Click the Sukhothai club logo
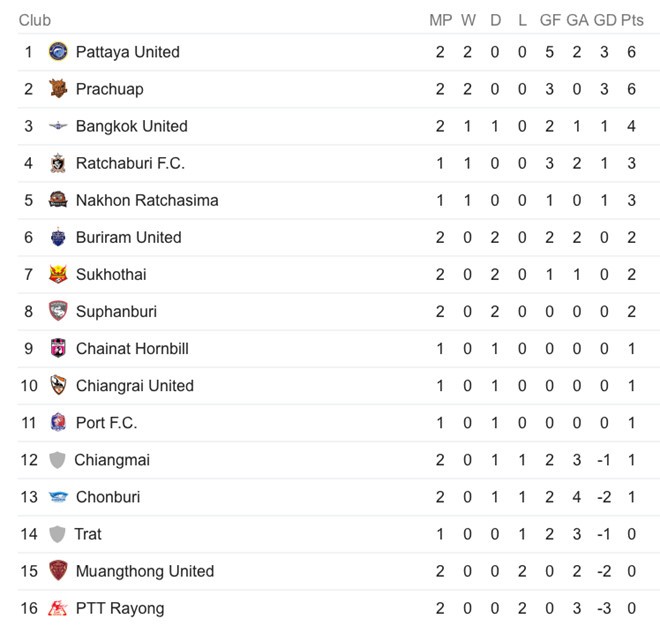 (x=58, y=274)
